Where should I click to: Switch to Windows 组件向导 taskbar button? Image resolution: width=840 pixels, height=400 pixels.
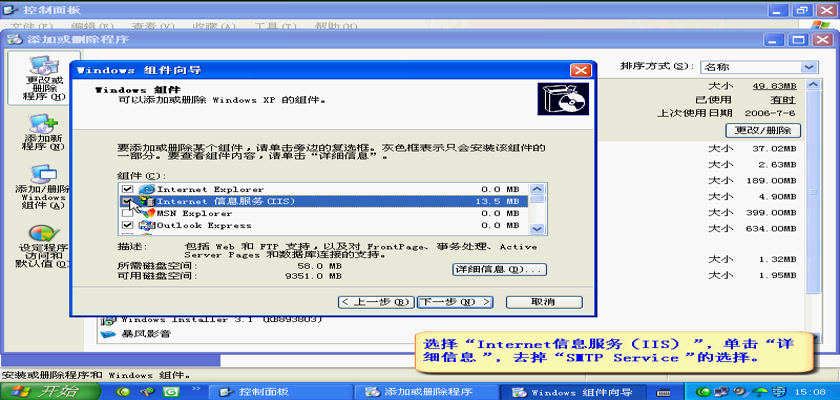pyautogui.click(x=572, y=392)
